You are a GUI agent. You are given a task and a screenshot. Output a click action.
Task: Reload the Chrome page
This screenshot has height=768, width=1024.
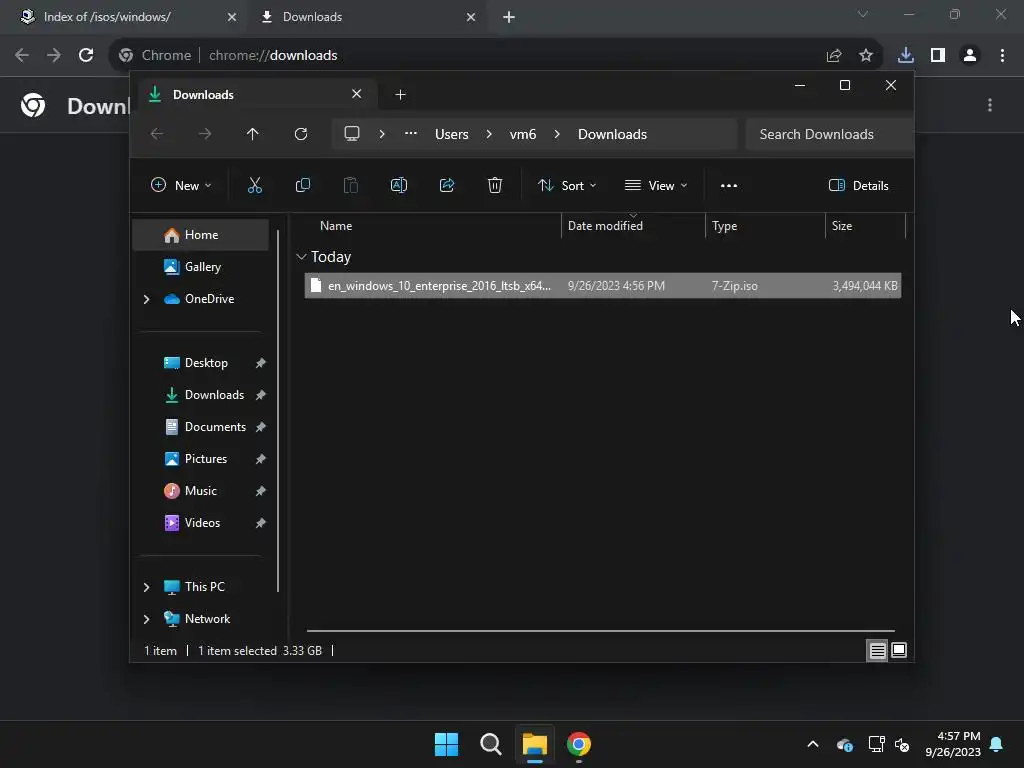click(86, 56)
